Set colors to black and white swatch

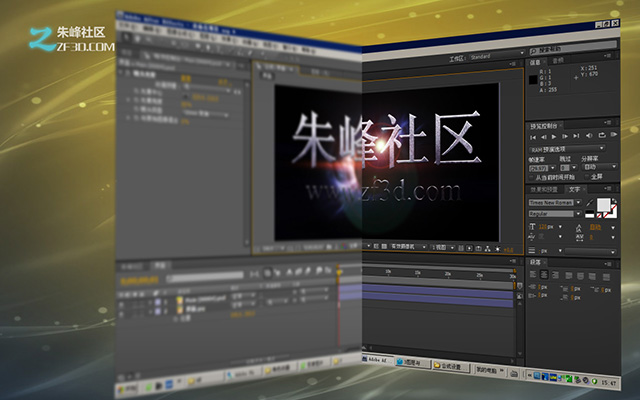pos(590,214)
